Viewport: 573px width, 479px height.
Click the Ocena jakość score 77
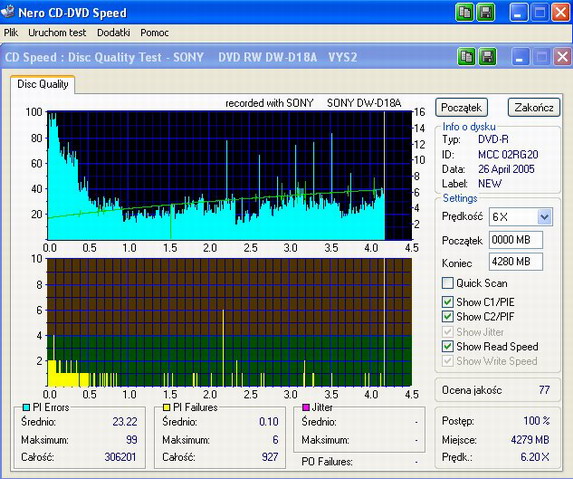[x=544, y=390]
